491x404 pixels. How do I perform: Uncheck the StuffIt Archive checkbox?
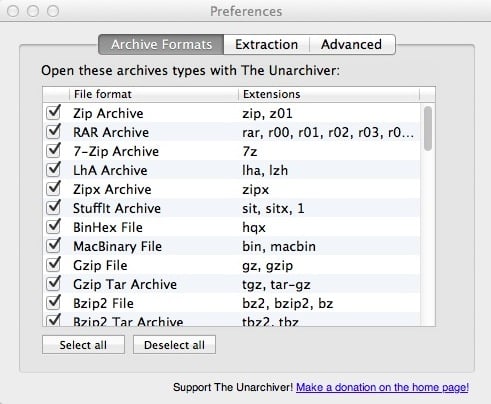[53, 208]
